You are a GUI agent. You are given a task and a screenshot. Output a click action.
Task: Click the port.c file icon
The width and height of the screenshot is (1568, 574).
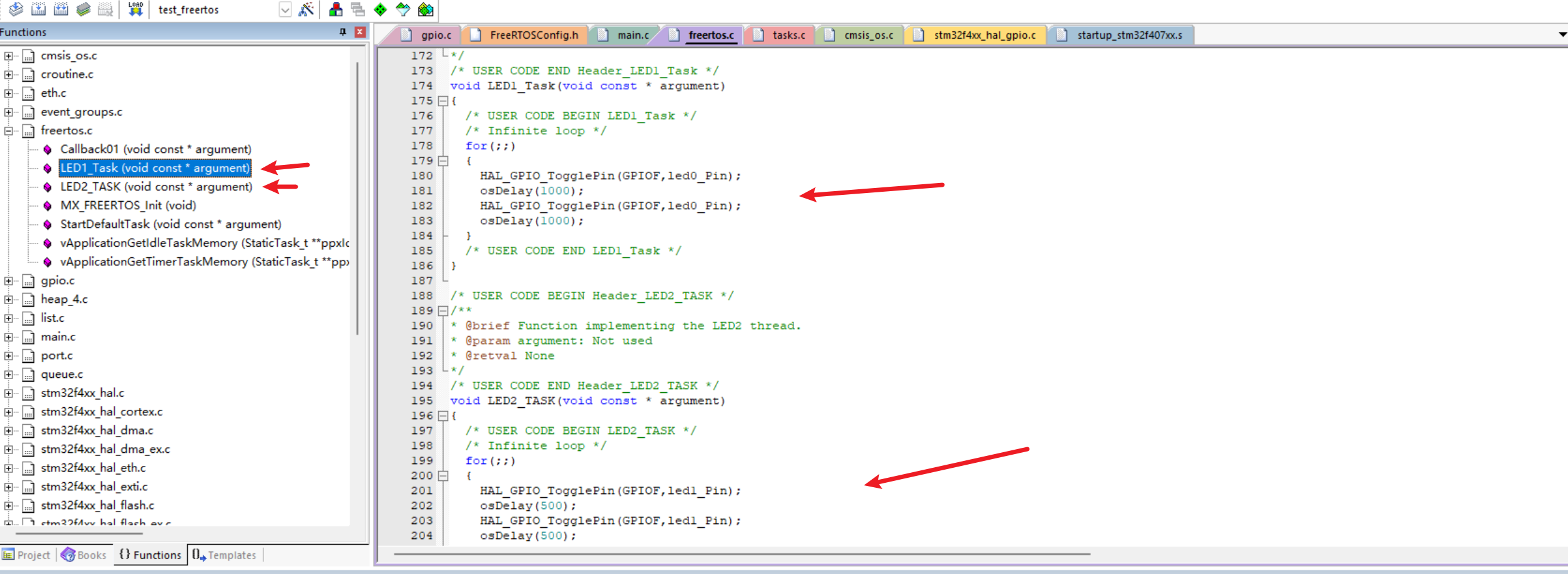pos(28,356)
